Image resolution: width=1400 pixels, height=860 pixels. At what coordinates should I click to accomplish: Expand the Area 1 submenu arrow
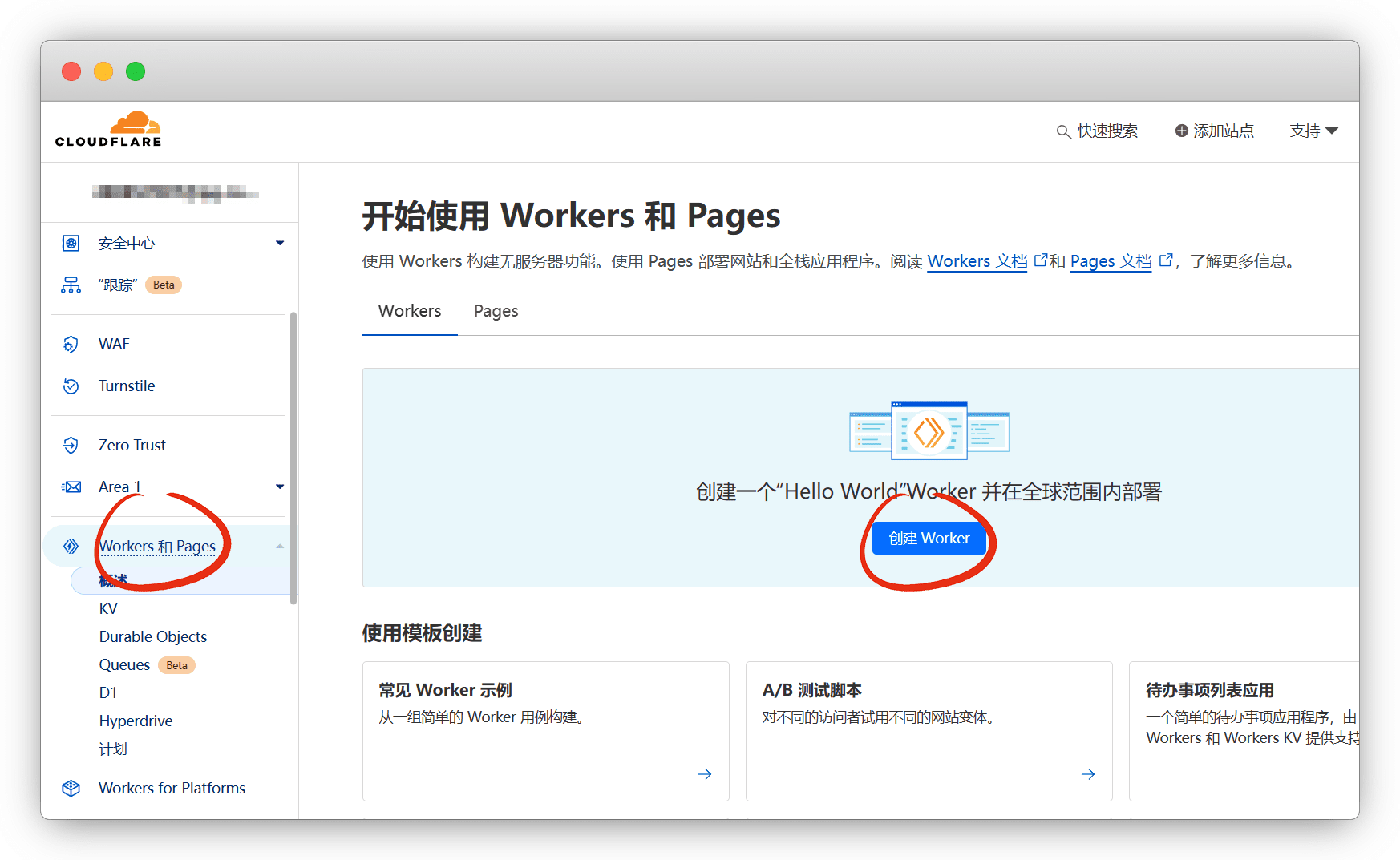pos(280,487)
